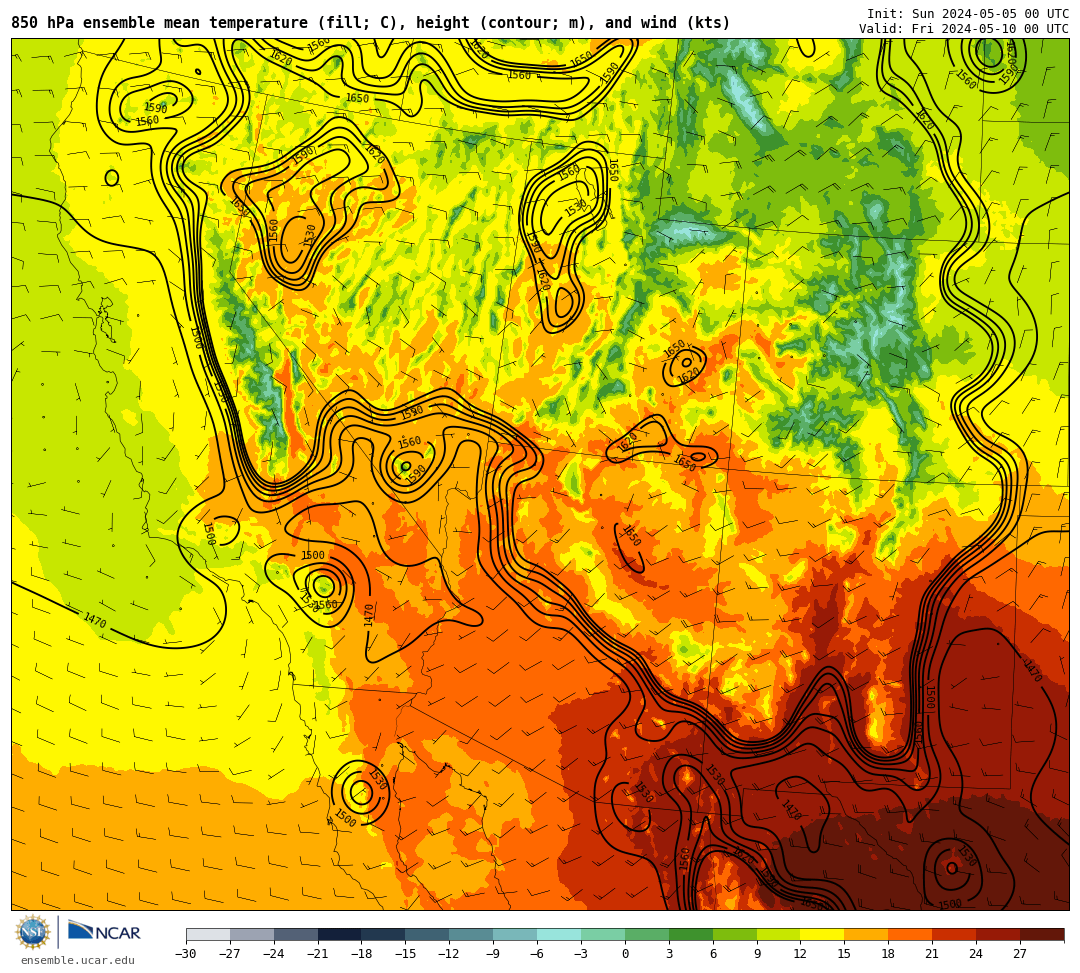Viewport: 1080px width, 973px height.
Task: Pick the lime 9 to 12 colorbar segment
Action: click(779, 934)
